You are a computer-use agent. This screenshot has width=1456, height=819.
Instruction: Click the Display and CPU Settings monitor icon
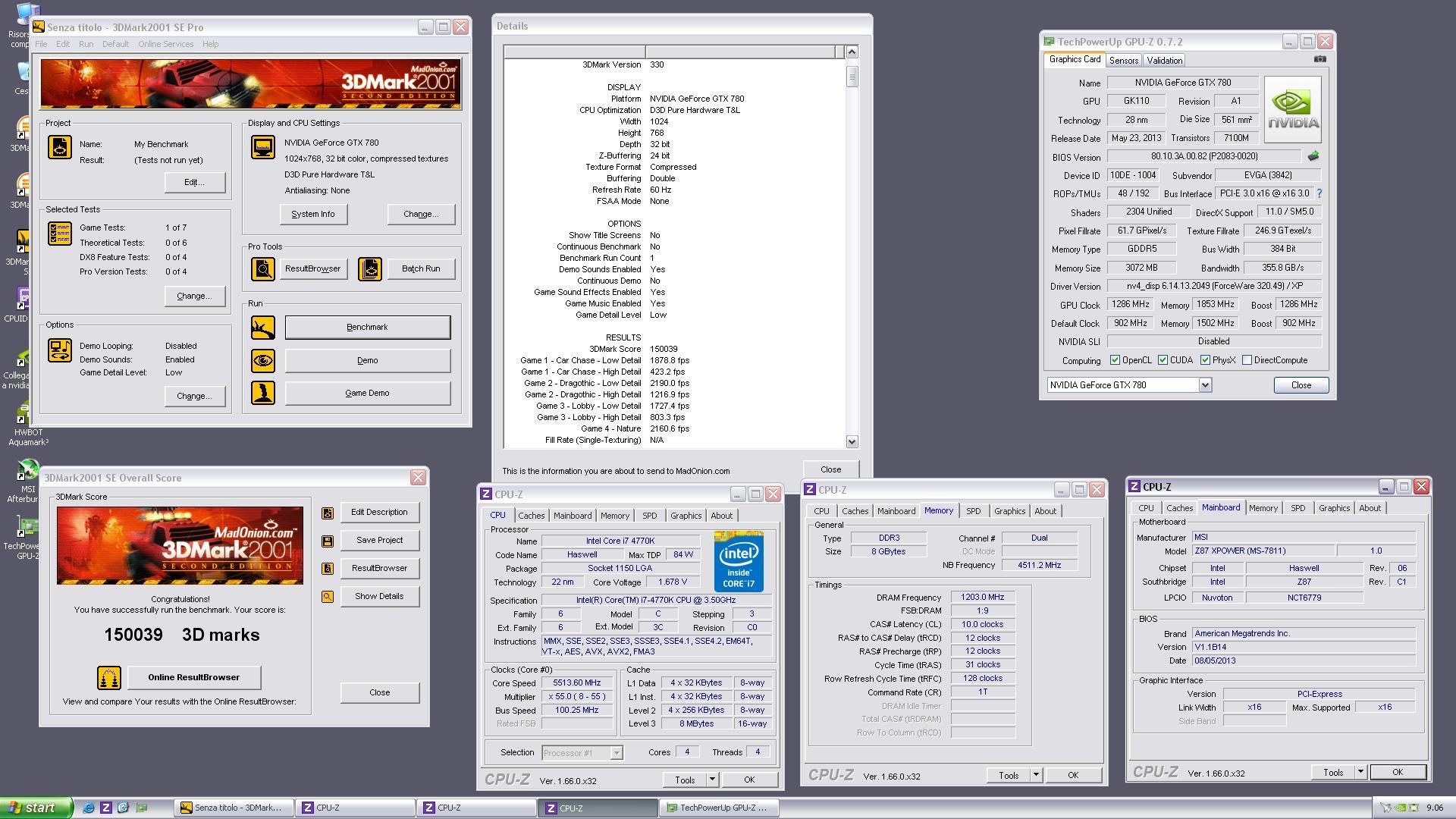click(263, 147)
